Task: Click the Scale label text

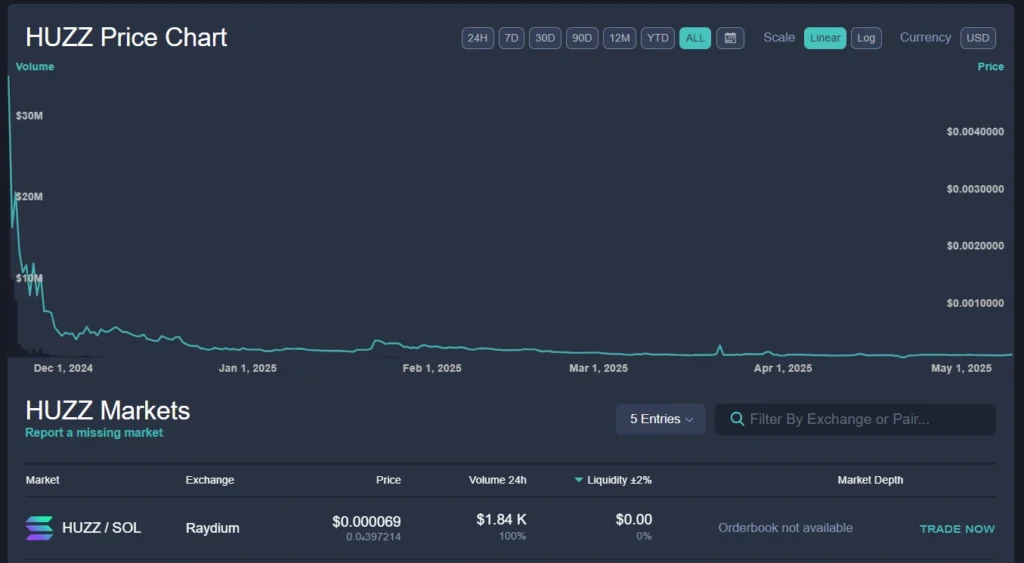Action: [779, 38]
